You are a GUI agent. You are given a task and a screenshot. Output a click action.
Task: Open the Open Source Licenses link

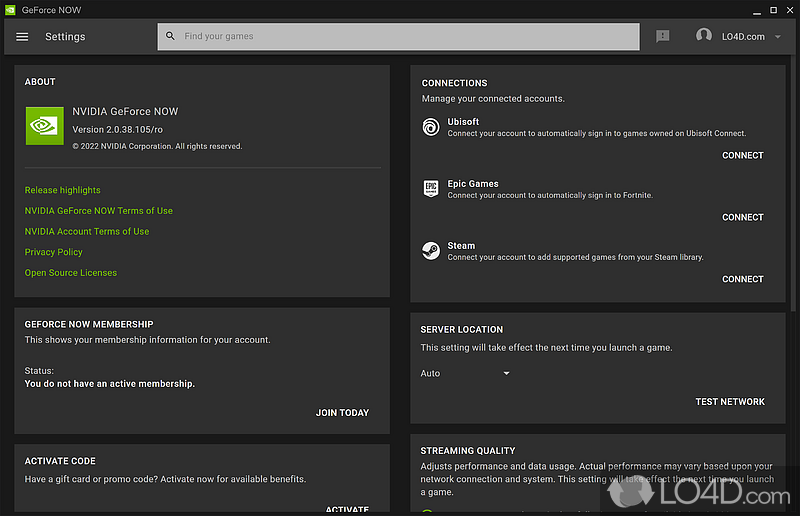(x=70, y=273)
